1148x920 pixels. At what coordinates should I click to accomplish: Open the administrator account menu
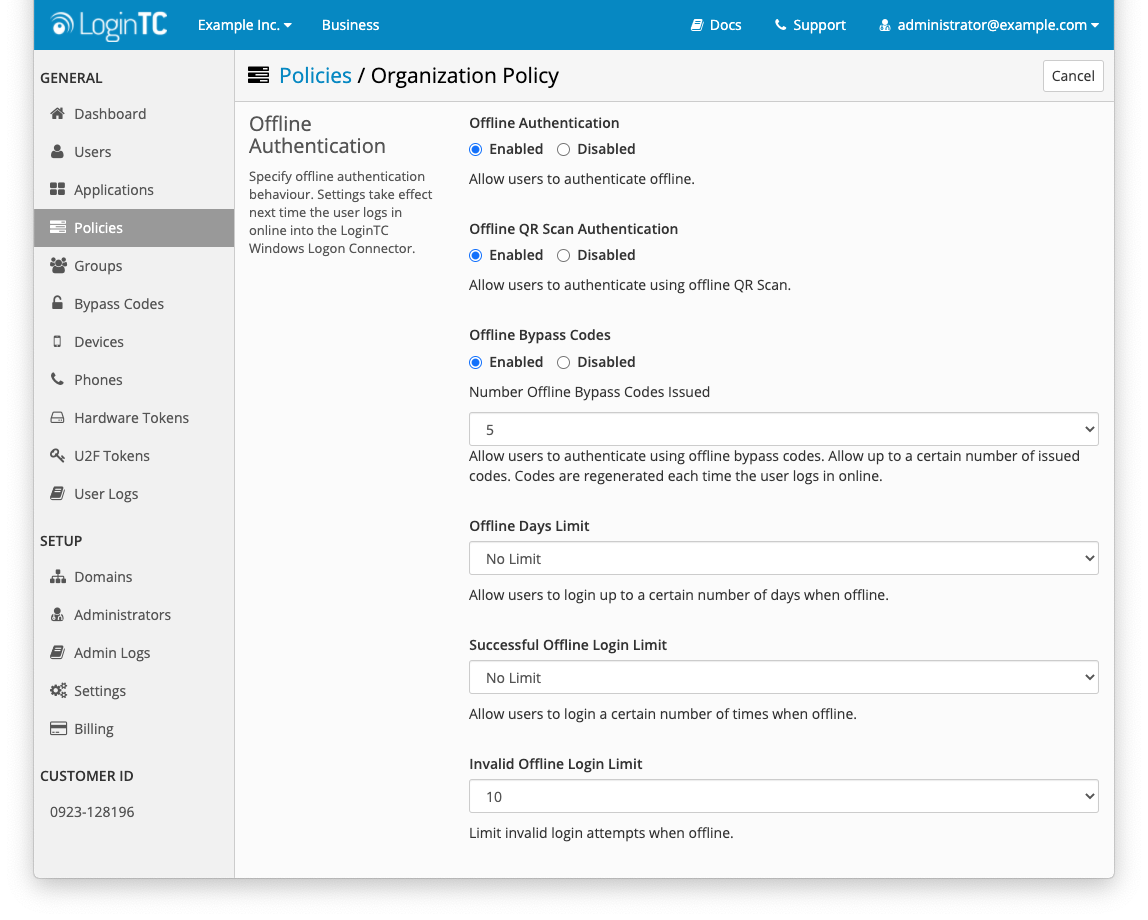coord(988,25)
